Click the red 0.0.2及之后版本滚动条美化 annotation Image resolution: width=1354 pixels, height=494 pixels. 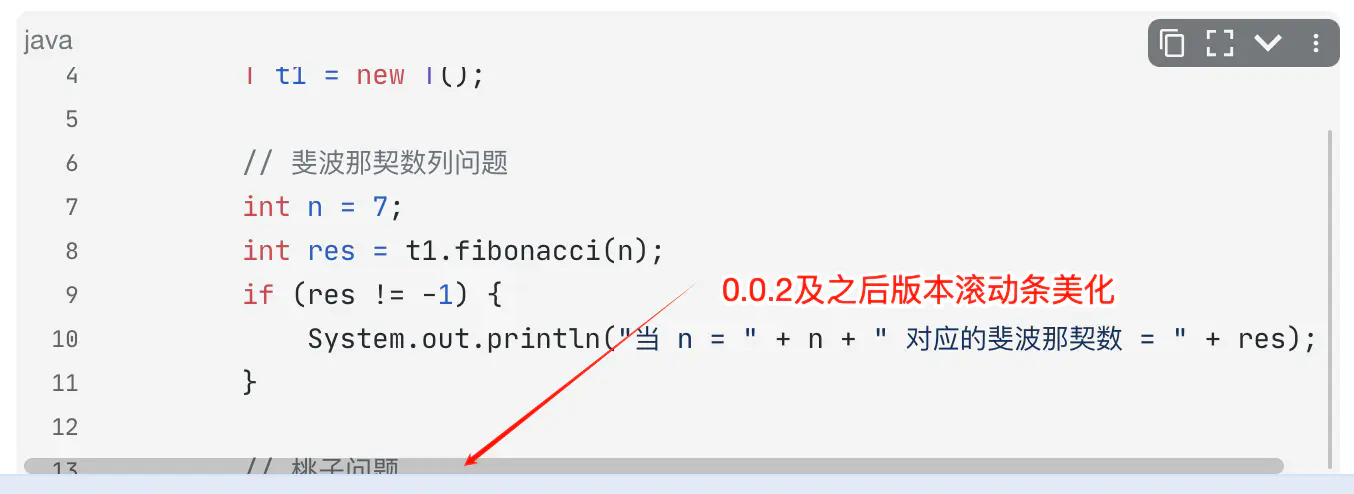coord(918,291)
